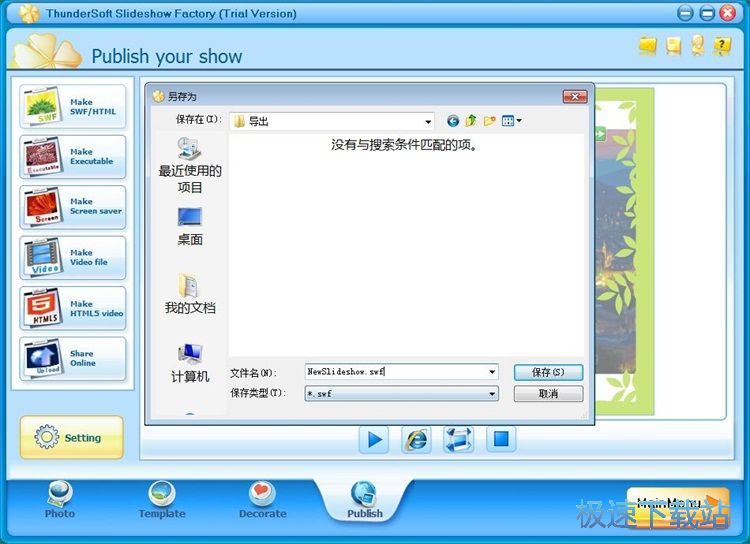
Task: Click the save project icon in header
Action: (673, 46)
